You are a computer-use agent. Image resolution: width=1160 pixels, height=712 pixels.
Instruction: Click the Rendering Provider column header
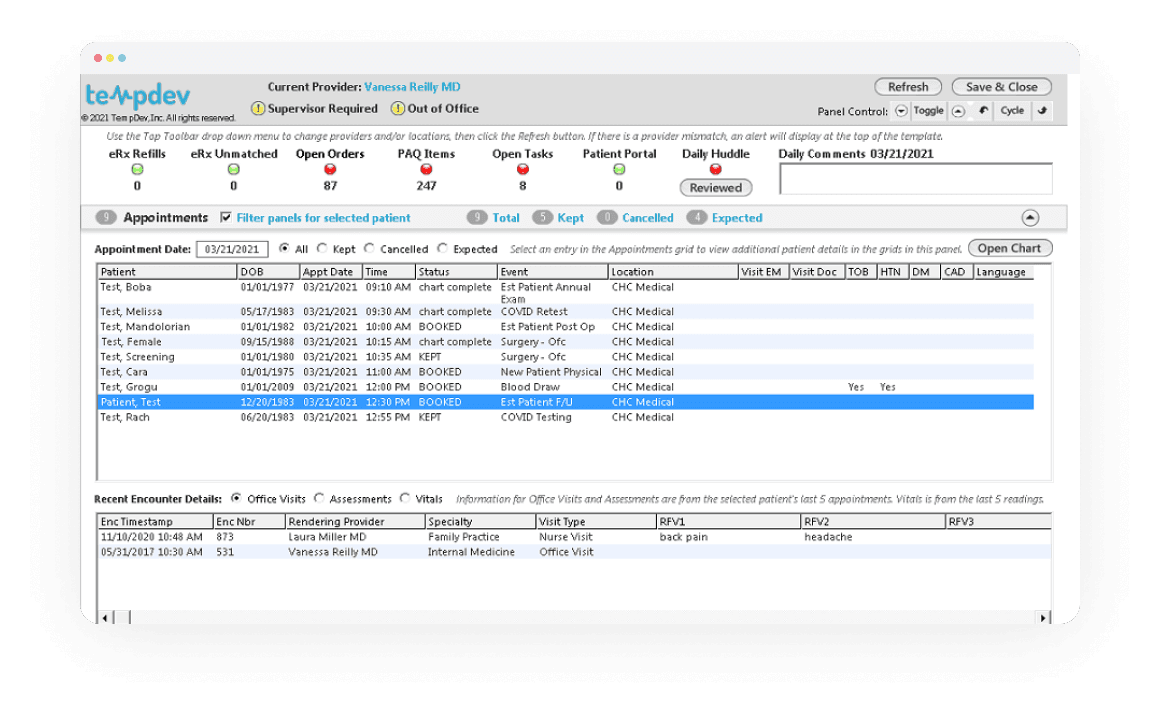pyautogui.click(x=354, y=522)
